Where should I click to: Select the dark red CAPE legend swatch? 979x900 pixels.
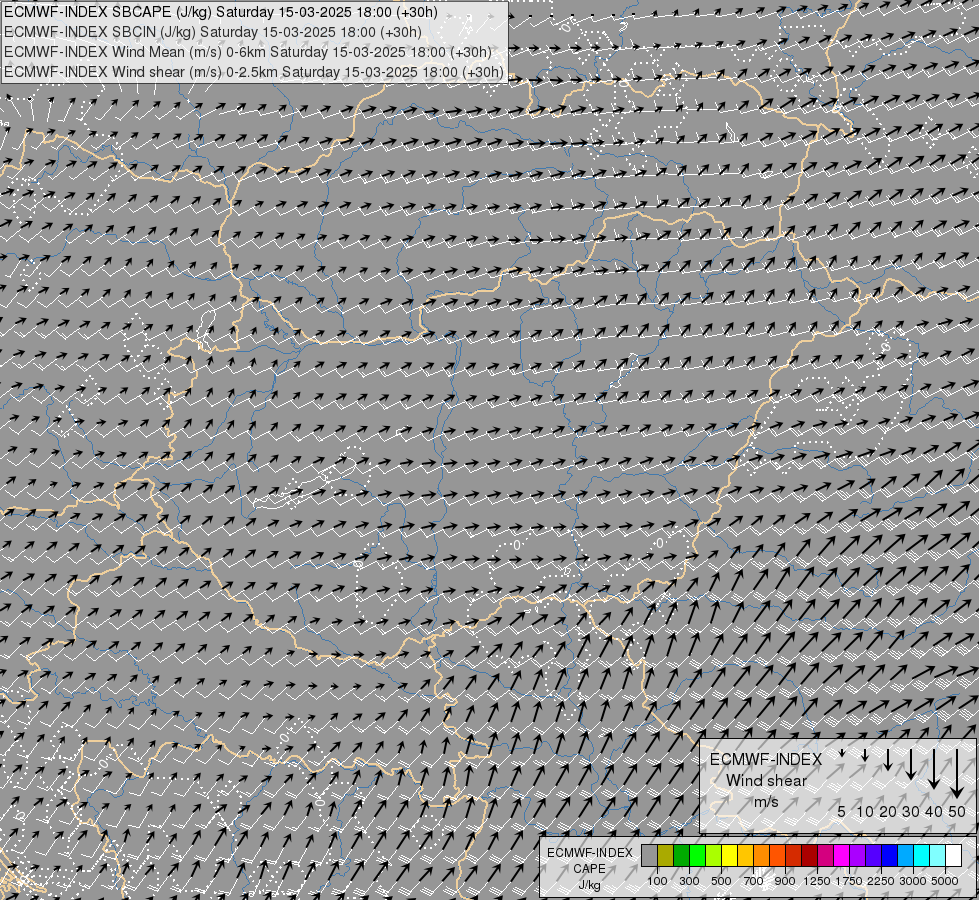click(x=809, y=855)
